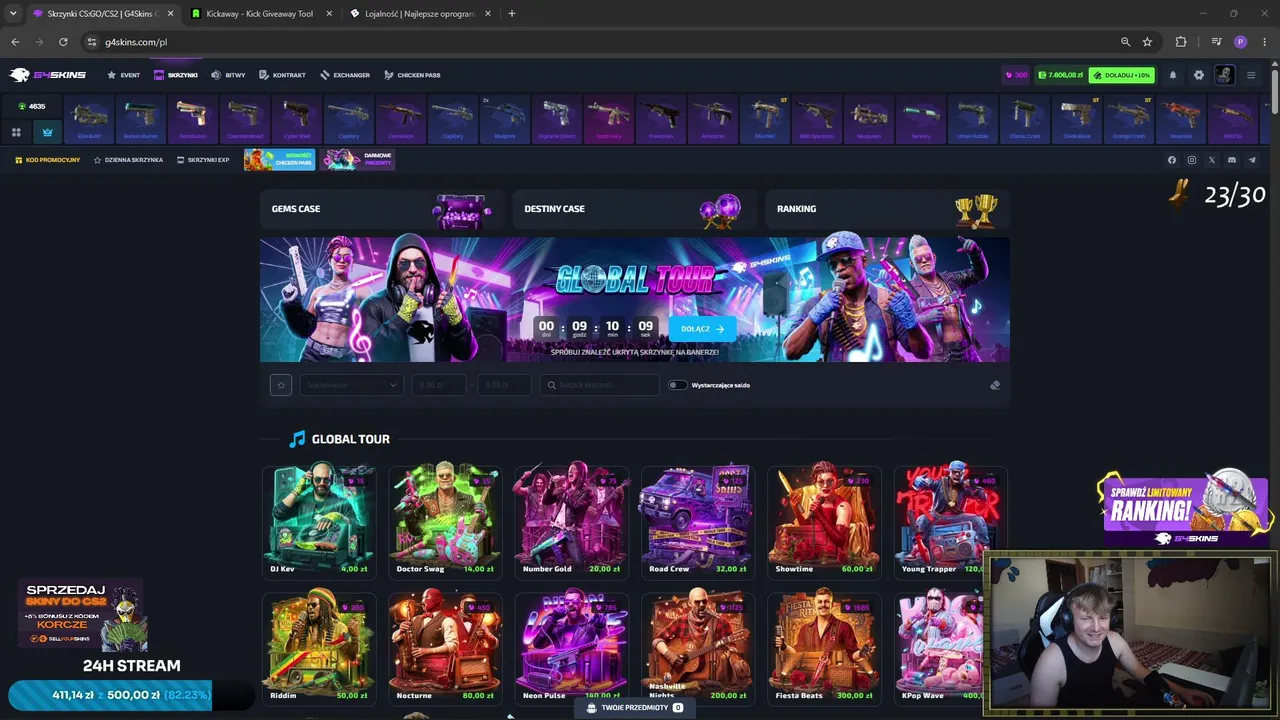Click the Nowość Chicken Pass banner

(279, 160)
